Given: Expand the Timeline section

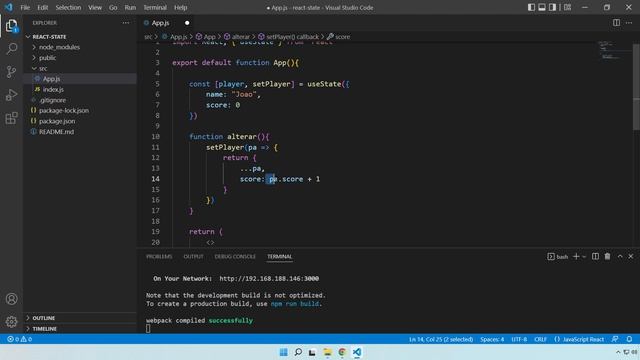Looking at the screenshot, I should [x=81, y=329].
